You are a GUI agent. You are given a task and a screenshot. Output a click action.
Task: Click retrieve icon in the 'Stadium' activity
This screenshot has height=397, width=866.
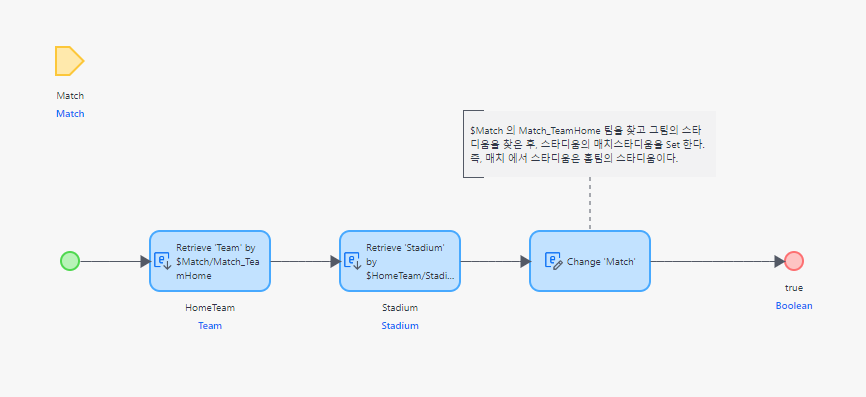coord(352,261)
